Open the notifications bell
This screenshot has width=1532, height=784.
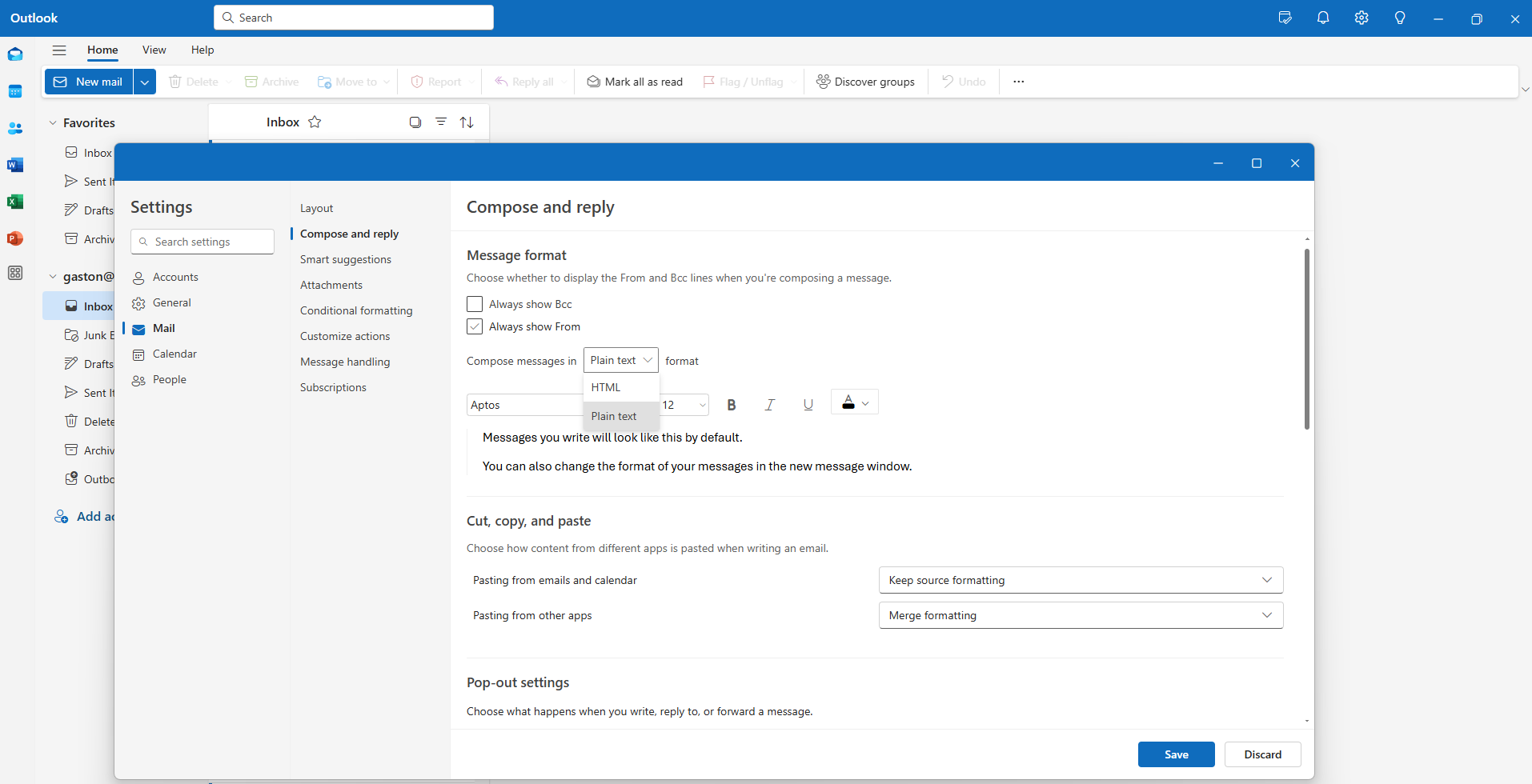(x=1323, y=18)
